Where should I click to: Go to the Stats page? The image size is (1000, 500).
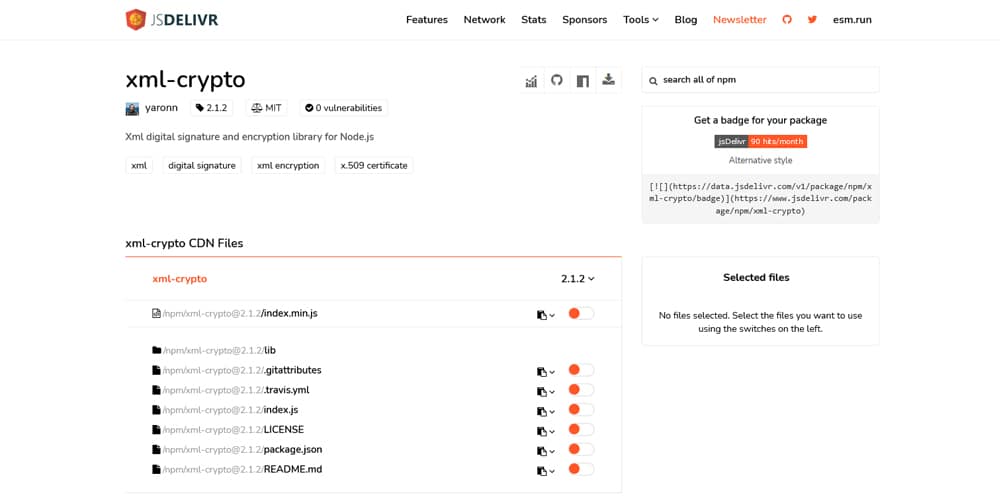(534, 20)
